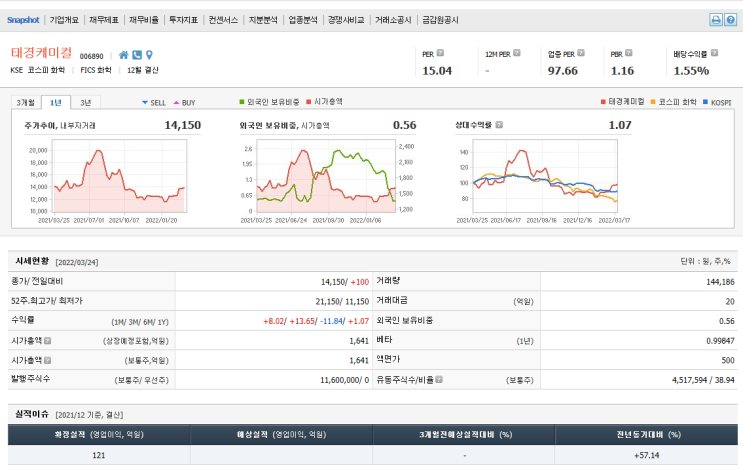Switch the chart period to 3개월

pyautogui.click(x=26, y=102)
